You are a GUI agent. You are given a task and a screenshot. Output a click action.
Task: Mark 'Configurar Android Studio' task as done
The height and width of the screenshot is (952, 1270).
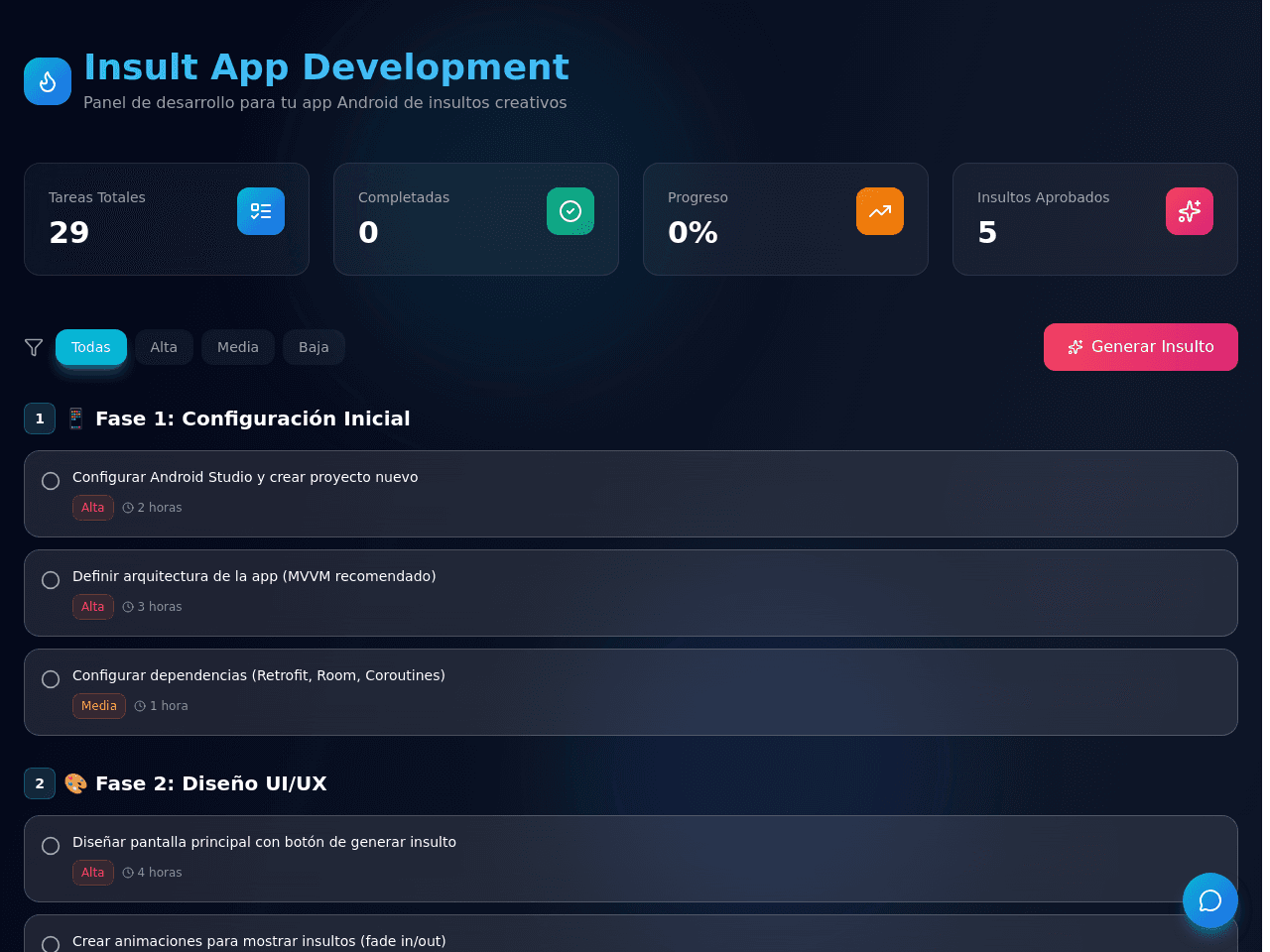click(x=51, y=481)
